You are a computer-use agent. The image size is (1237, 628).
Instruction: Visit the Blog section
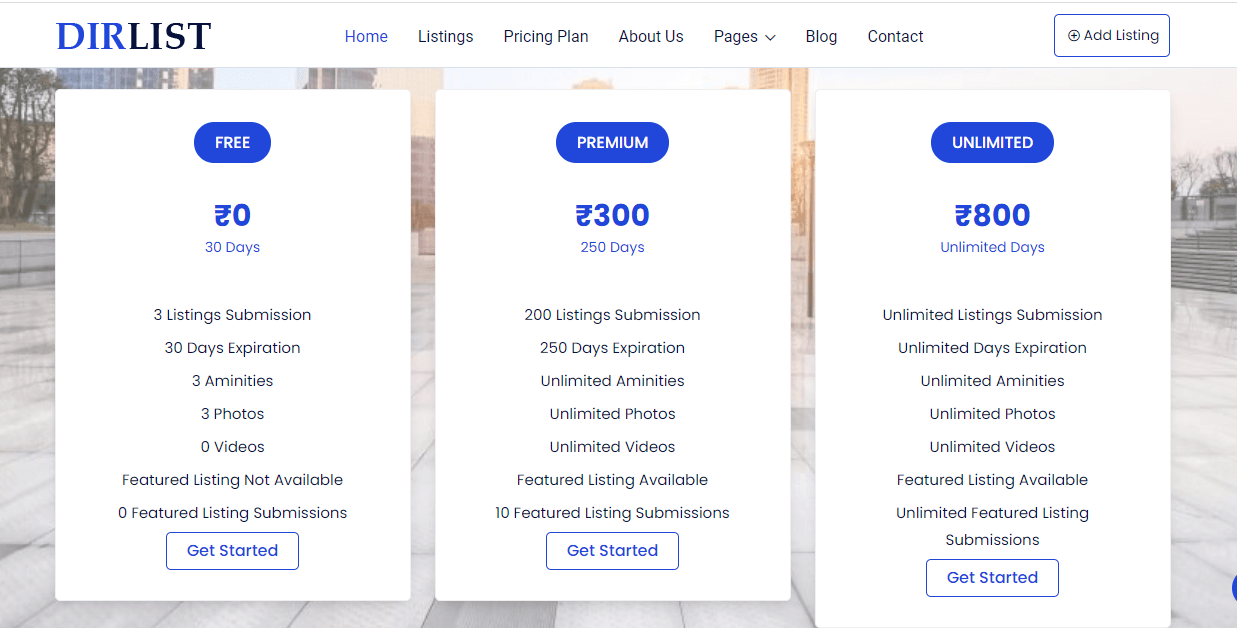coord(821,36)
